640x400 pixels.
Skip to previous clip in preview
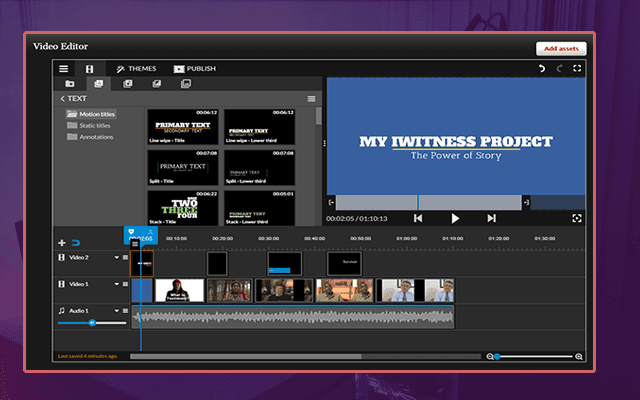(418, 218)
